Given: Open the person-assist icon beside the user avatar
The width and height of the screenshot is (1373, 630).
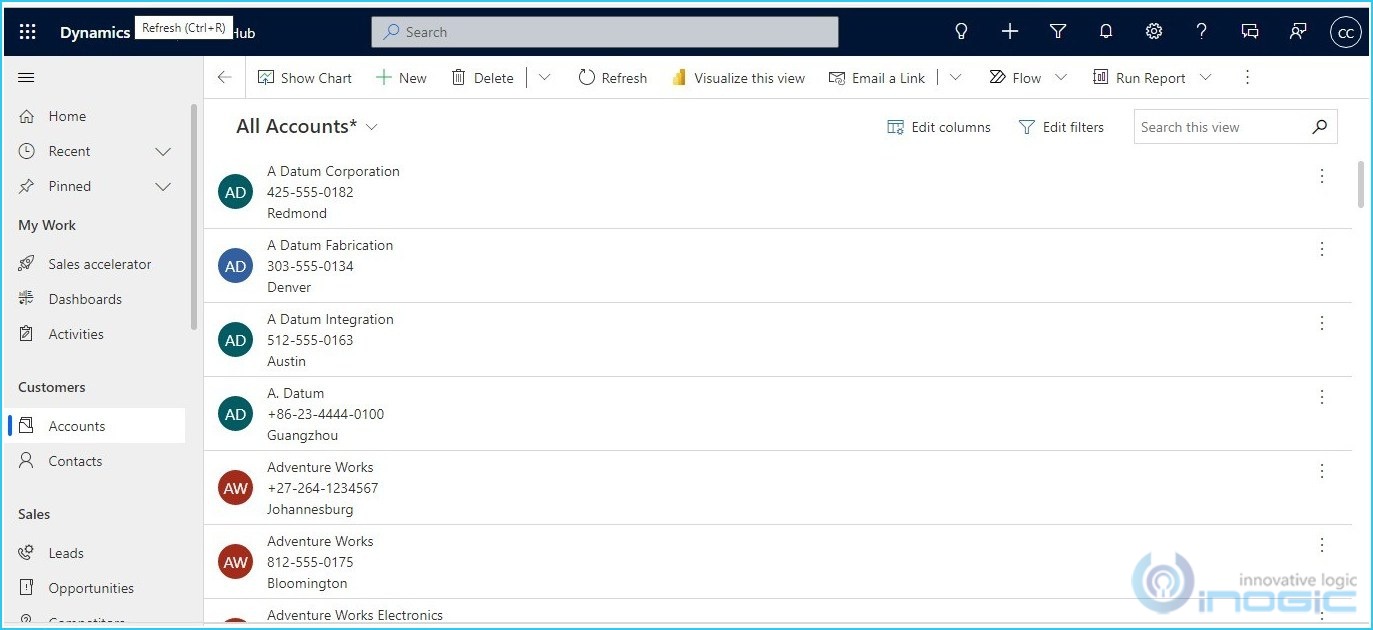Looking at the screenshot, I should coord(1298,32).
